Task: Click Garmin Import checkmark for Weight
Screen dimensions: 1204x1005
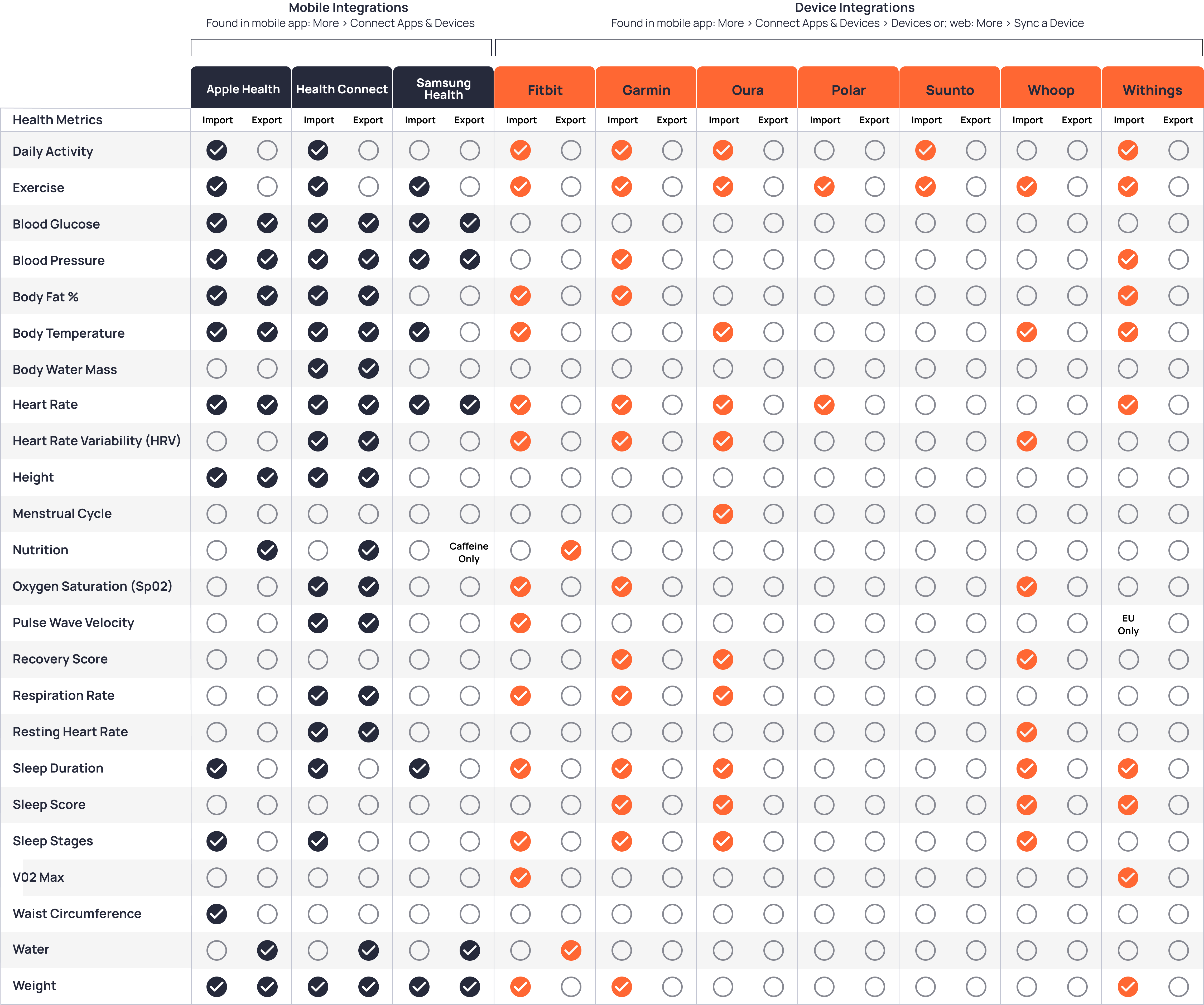Action: click(x=622, y=987)
